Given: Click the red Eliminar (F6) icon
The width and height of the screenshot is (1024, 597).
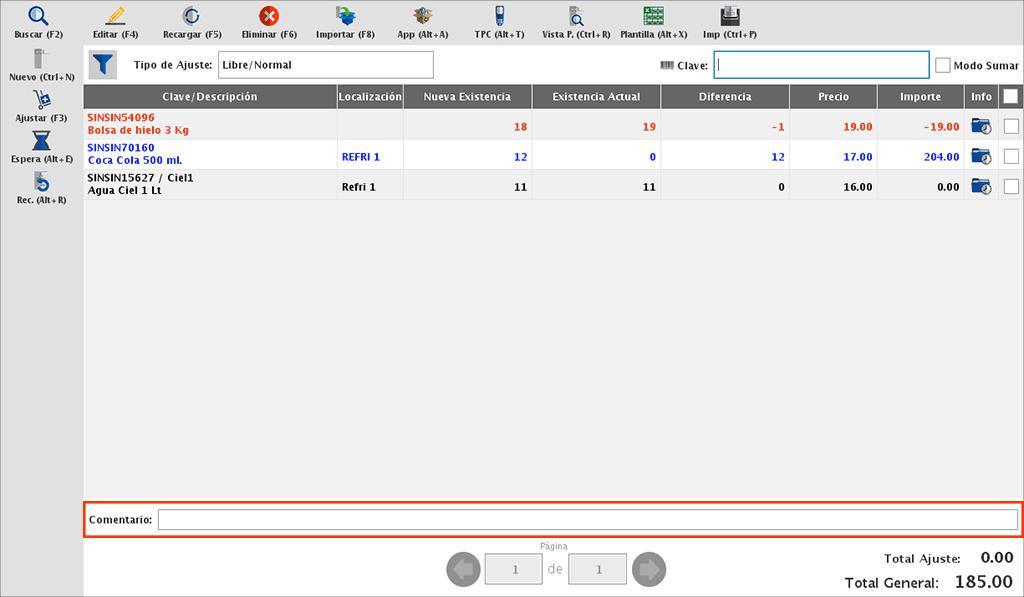Looking at the screenshot, I should click(269, 17).
